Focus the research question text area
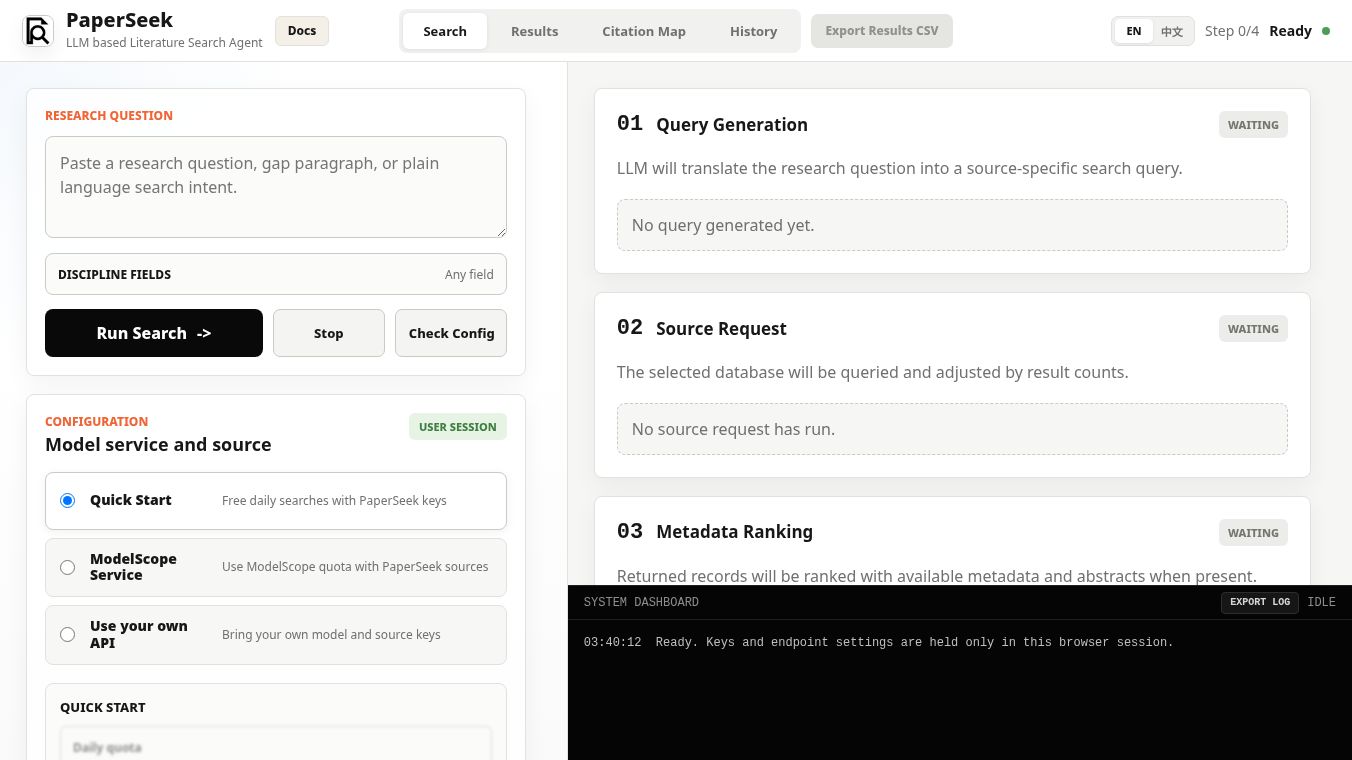The image size is (1352, 760). [276, 187]
